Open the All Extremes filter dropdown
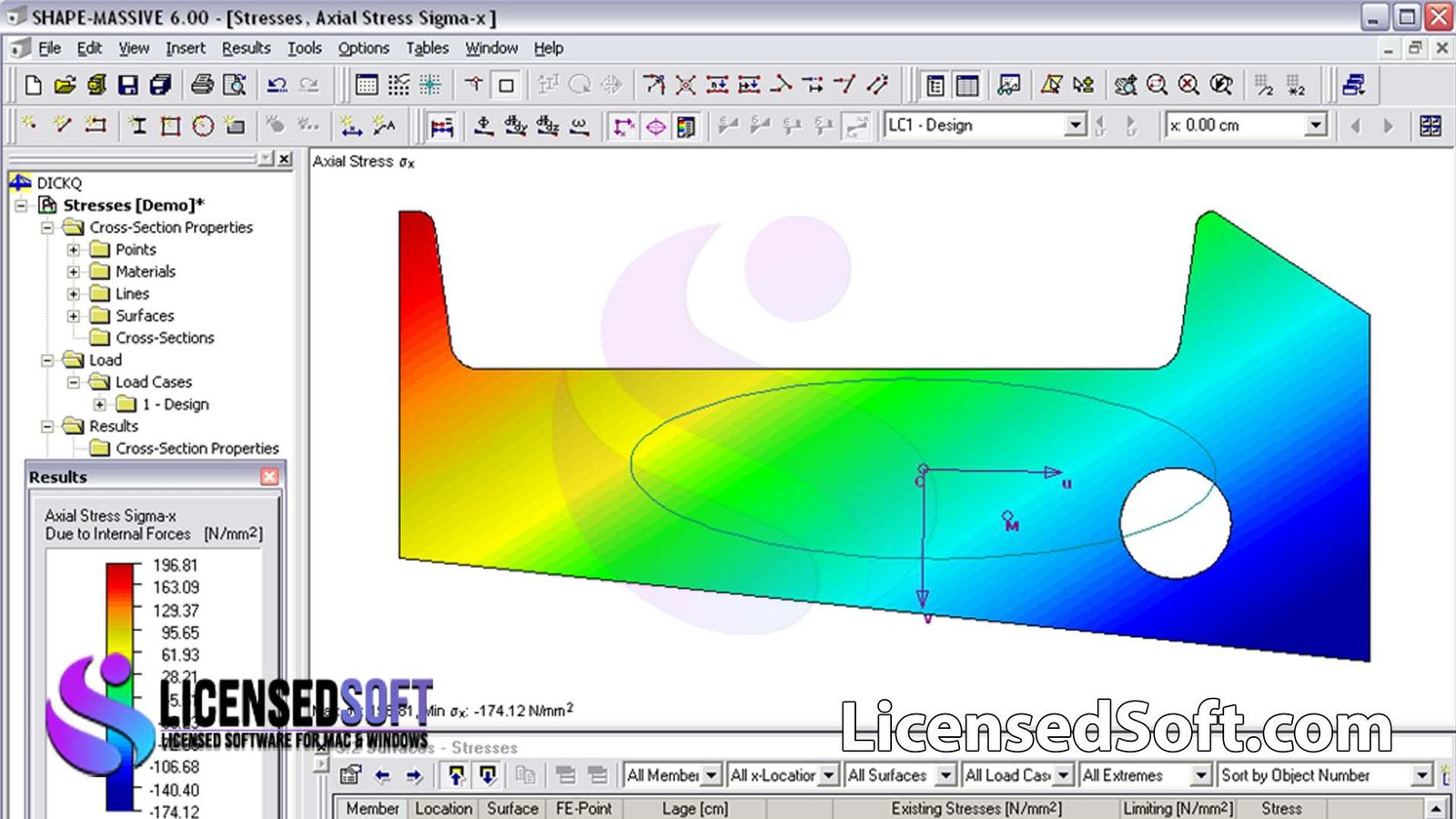1456x819 pixels. pyautogui.click(x=1201, y=775)
